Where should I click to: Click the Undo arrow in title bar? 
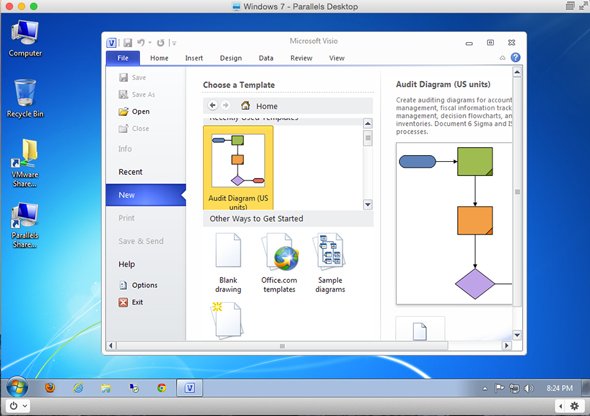coord(141,43)
